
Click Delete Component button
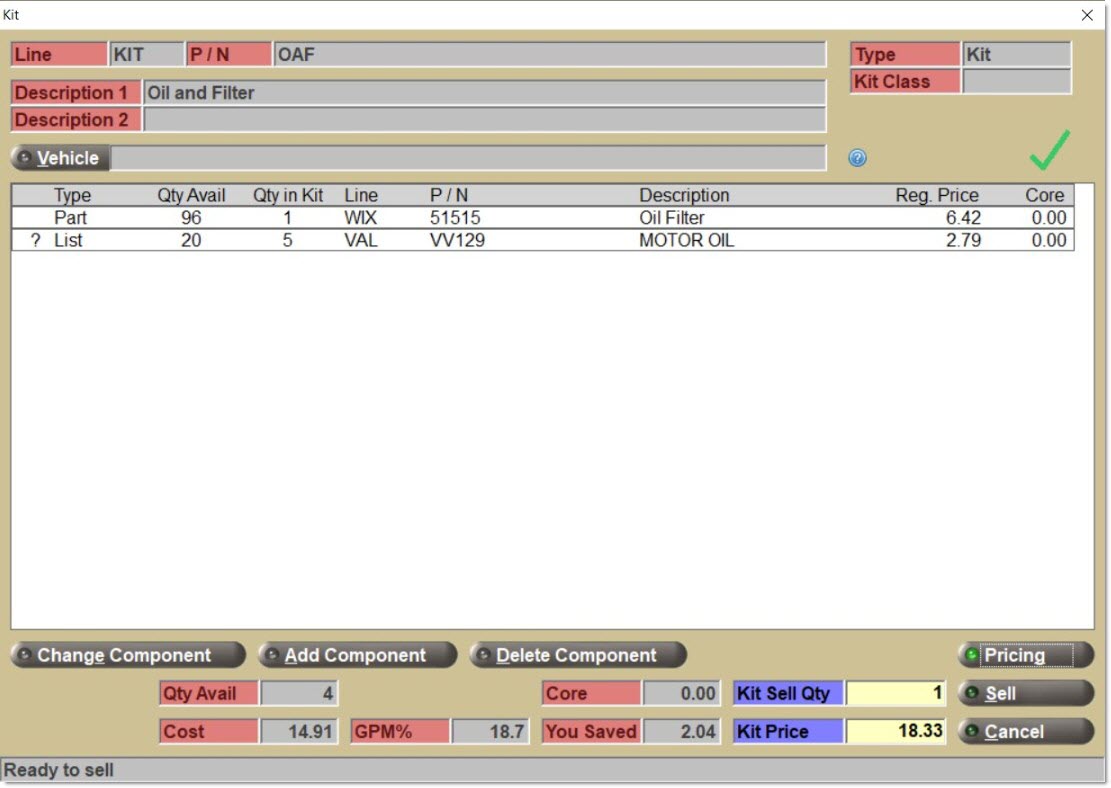click(x=577, y=655)
